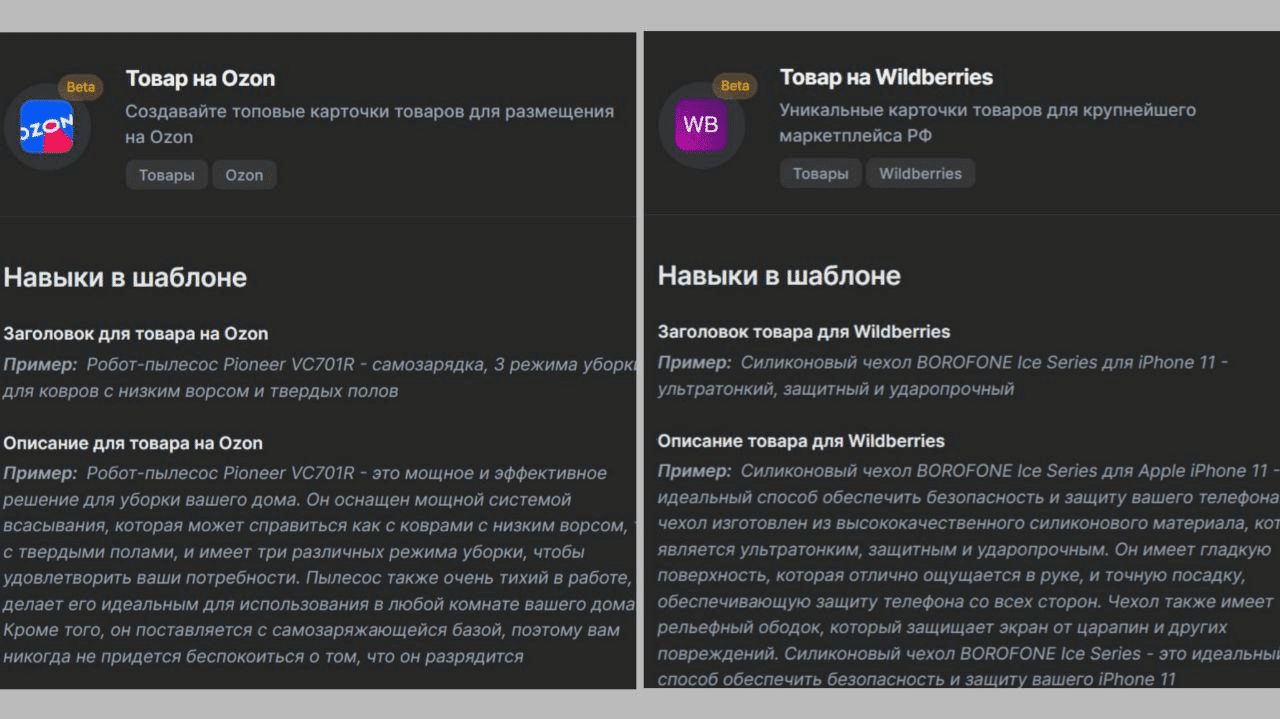1280x719 pixels.
Task: Open the Товар на Ozon title
Action: [x=200, y=79]
